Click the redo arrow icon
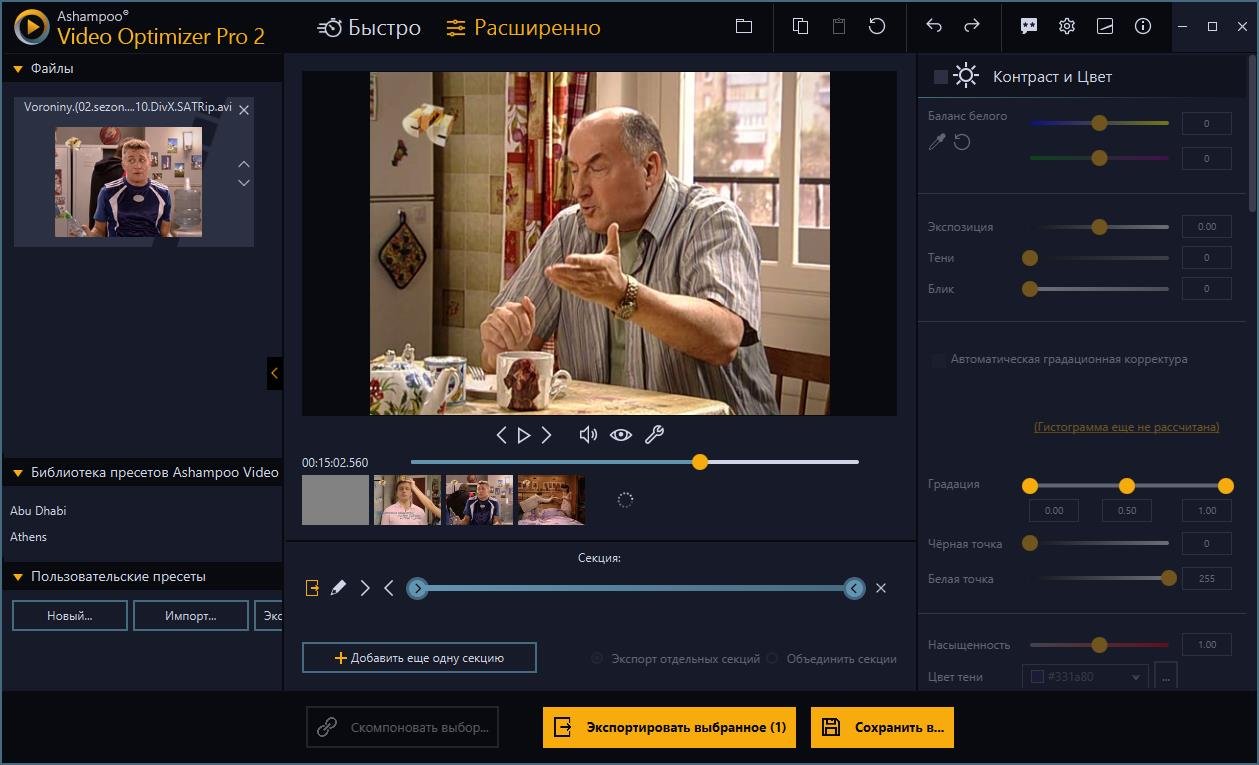Screen dimensions: 1259x765 972,27
